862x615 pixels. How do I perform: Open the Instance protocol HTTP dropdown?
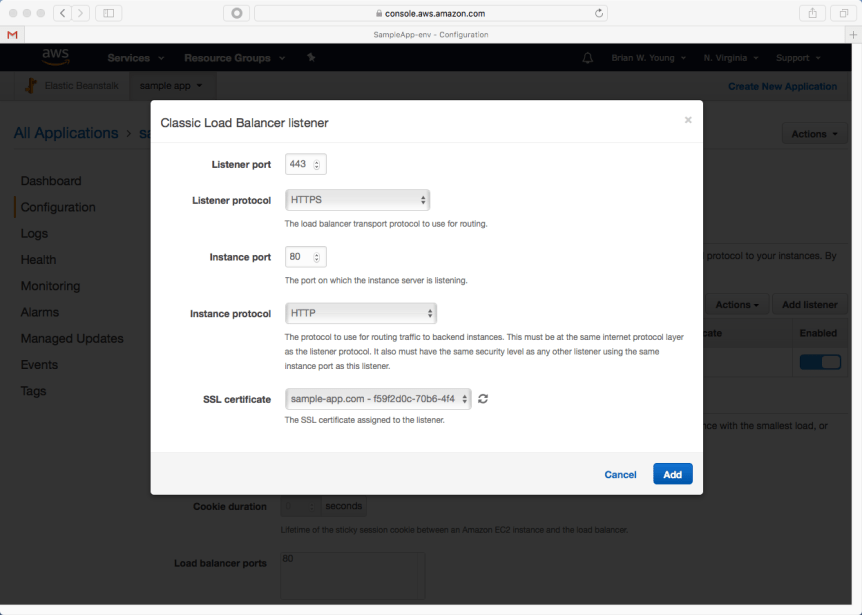pyautogui.click(x=360, y=314)
